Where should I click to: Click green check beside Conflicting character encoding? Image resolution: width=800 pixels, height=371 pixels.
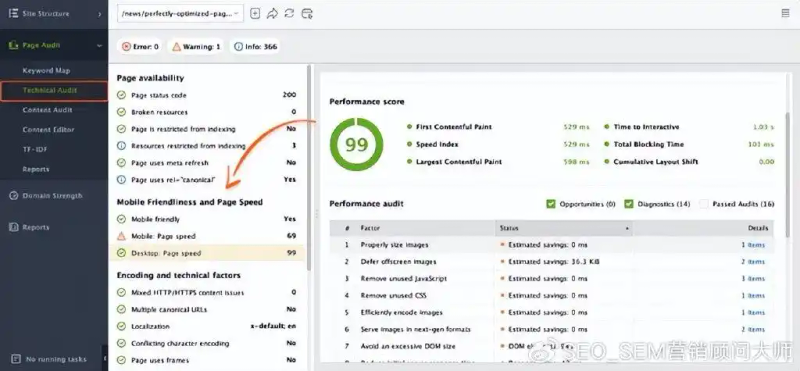[x=121, y=343]
